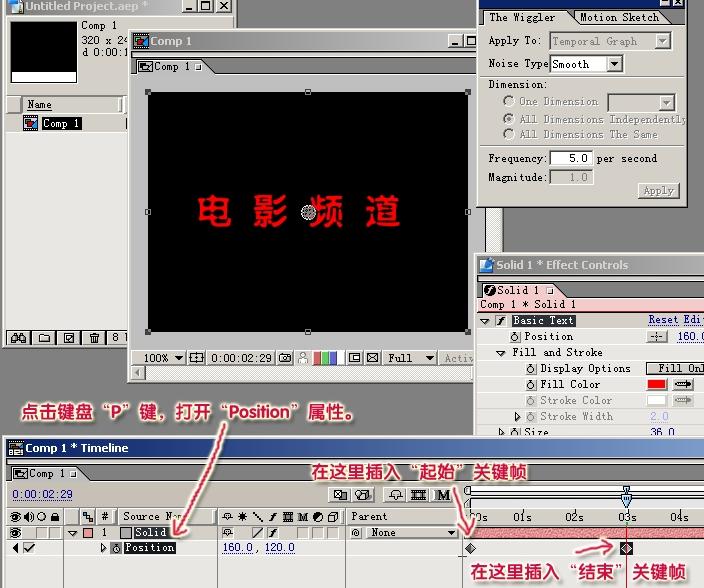
Task: Toggle the Basic Text effect 'f' switch
Action: pos(501,320)
